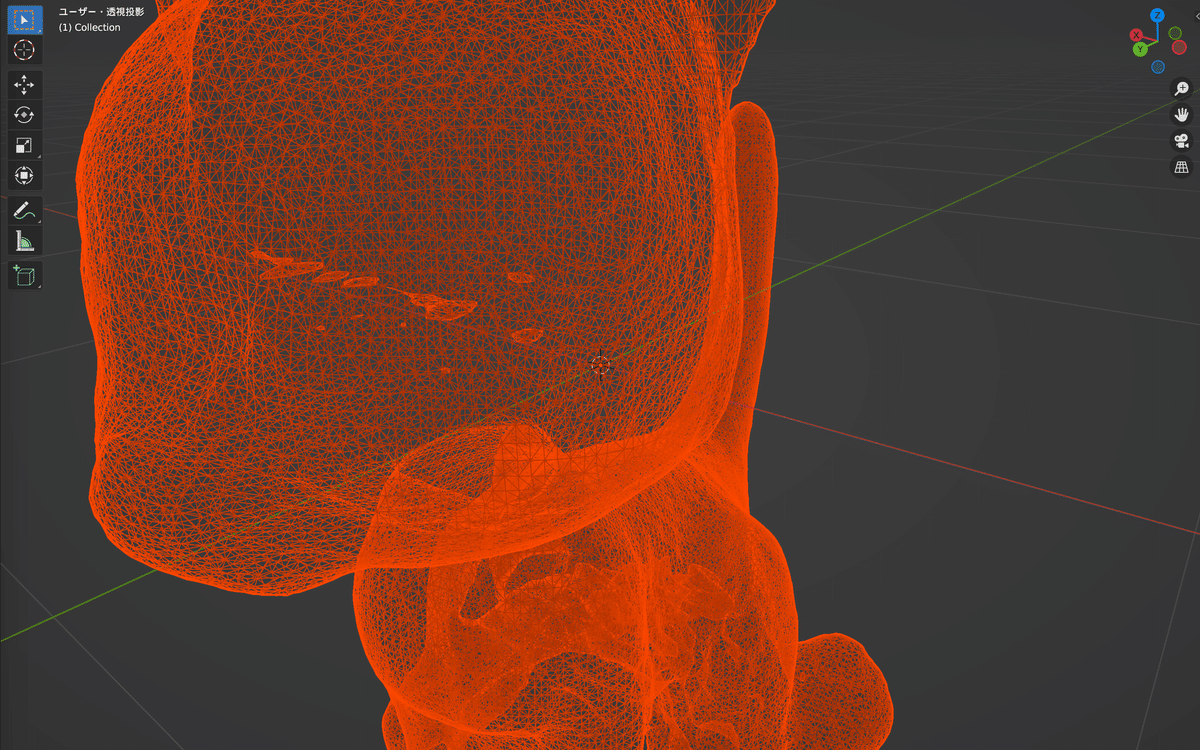Activate the Add Cube tool

tap(24, 275)
